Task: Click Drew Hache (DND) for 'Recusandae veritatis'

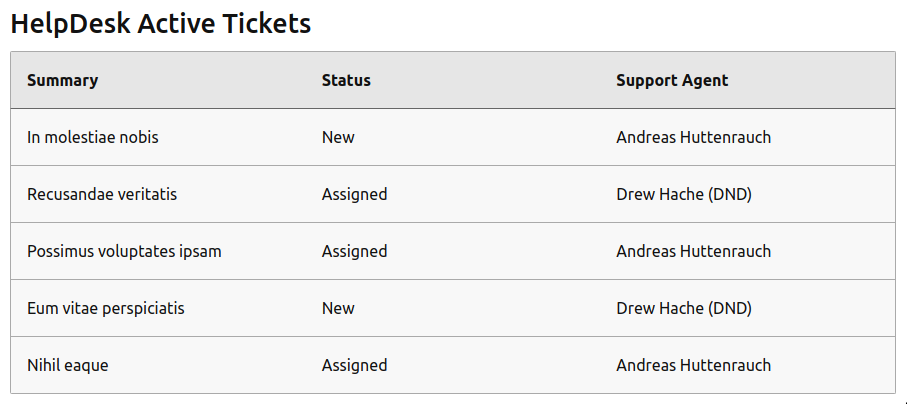Action: click(684, 194)
